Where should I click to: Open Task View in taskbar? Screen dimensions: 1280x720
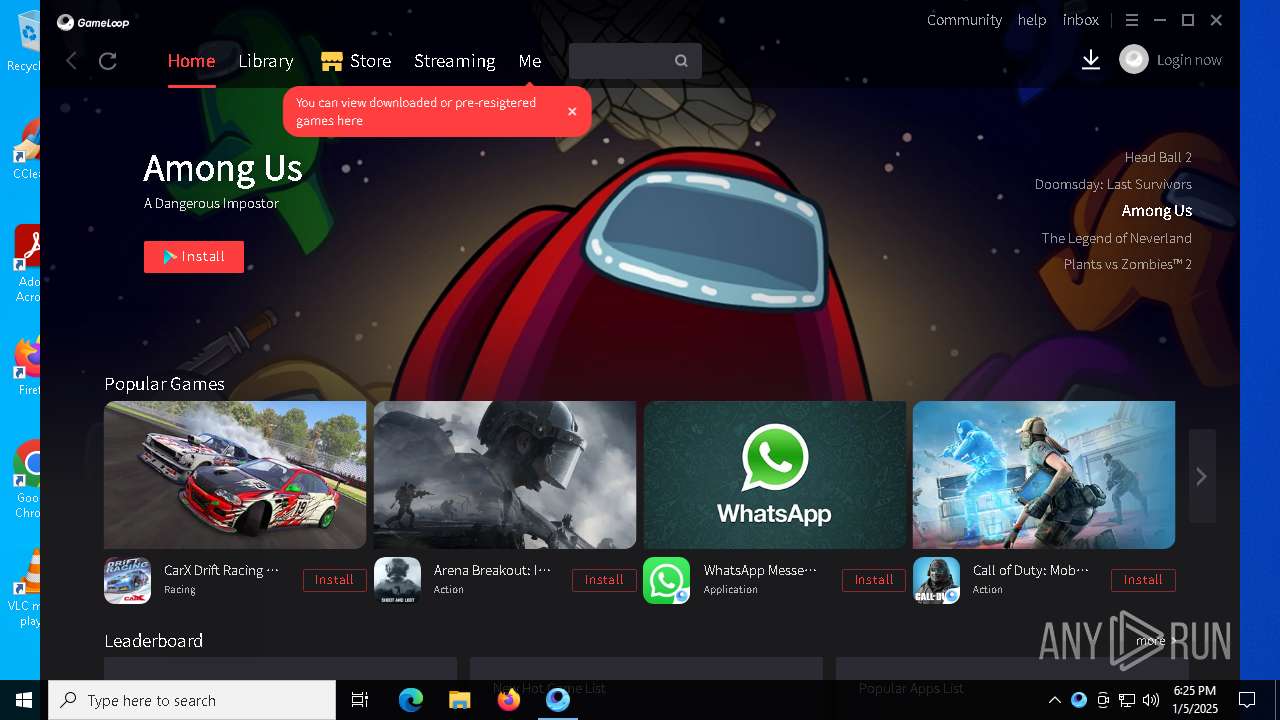pos(360,700)
